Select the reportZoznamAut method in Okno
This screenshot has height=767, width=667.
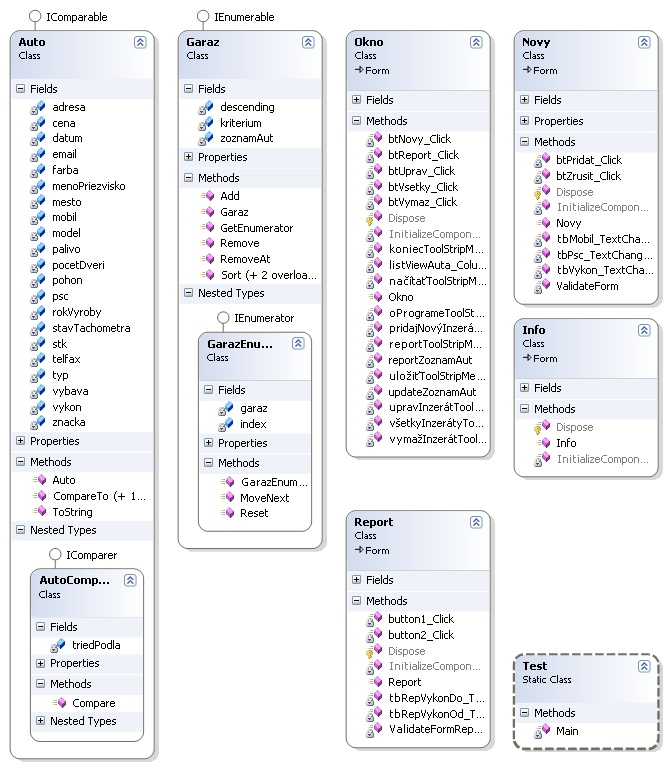click(x=430, y=360)
